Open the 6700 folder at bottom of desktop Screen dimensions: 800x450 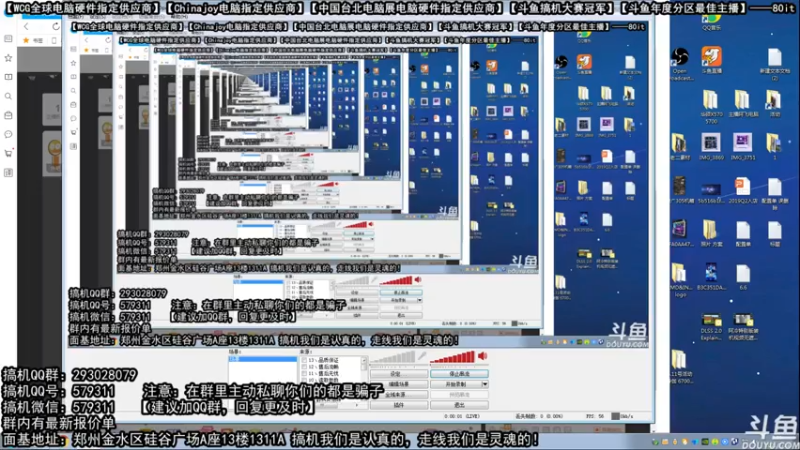point(680,365)
